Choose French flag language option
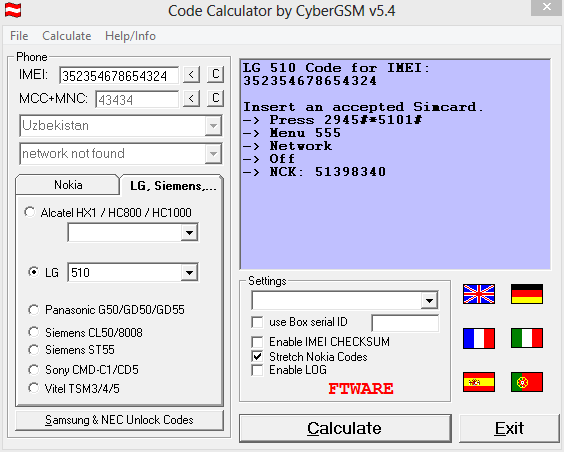The height and width of the screenshot is (452, 564). (x=479, y=338)
